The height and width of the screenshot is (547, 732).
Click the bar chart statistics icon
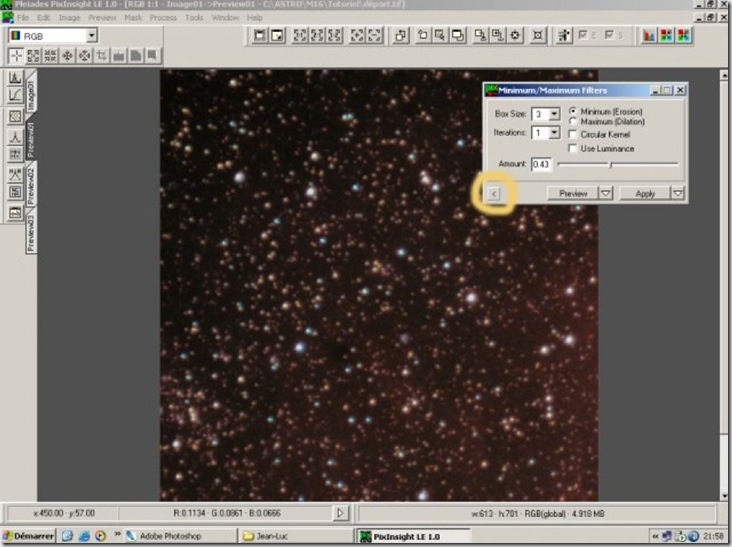(x=649, y=35)
